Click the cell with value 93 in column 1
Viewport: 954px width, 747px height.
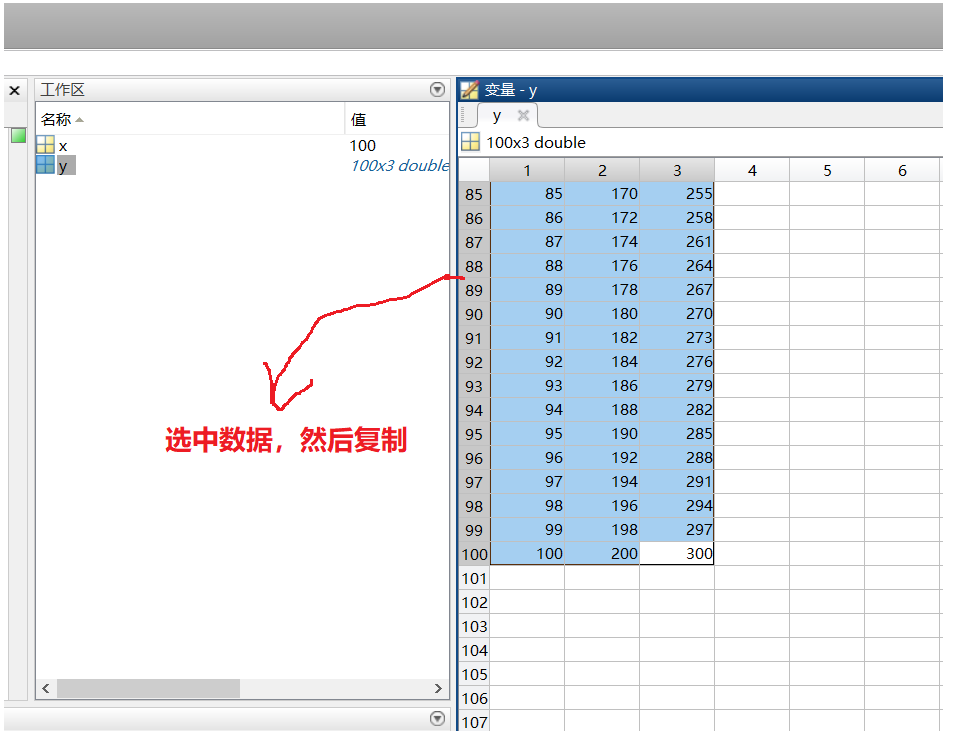[x=527, y=386]
